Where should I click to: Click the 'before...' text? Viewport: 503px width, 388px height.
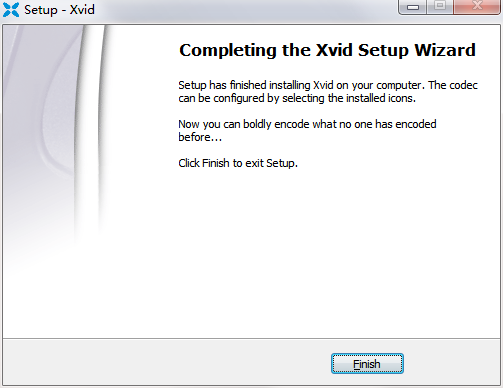(200, 137)
